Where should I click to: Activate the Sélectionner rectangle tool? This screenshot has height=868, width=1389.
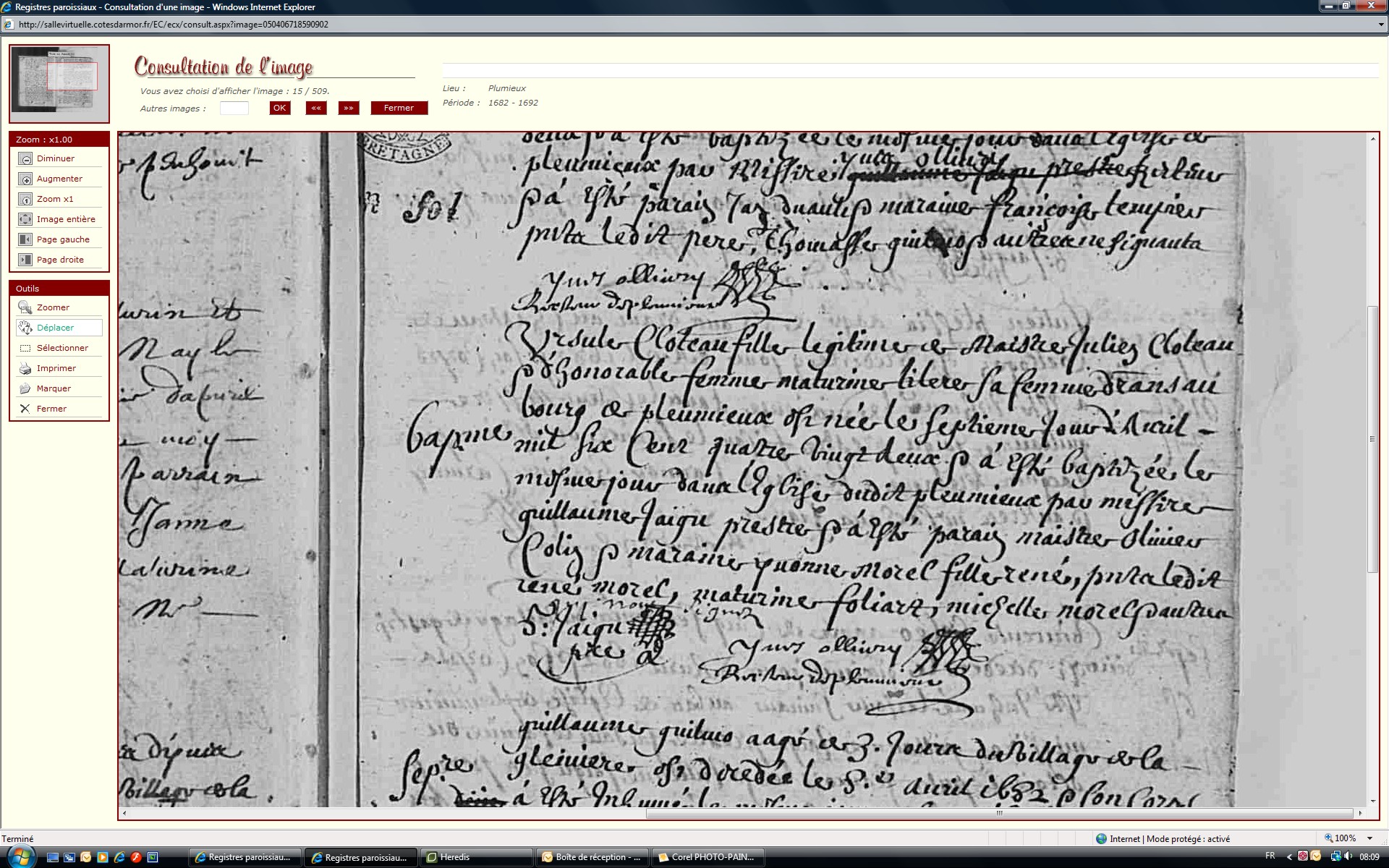pos(25,348)
